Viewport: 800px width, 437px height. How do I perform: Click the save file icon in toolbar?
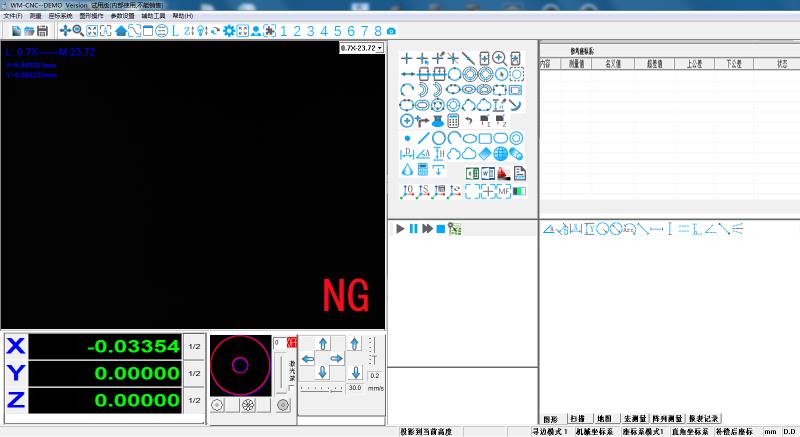[42, 31]
